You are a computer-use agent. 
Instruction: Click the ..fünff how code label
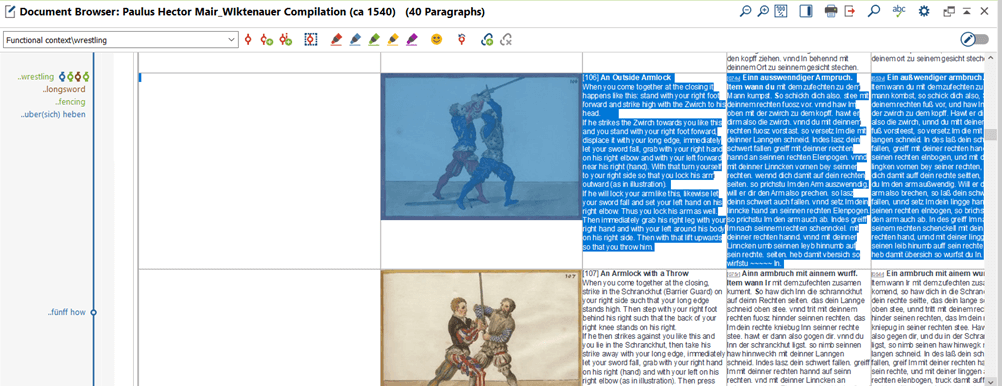[66, 313]
